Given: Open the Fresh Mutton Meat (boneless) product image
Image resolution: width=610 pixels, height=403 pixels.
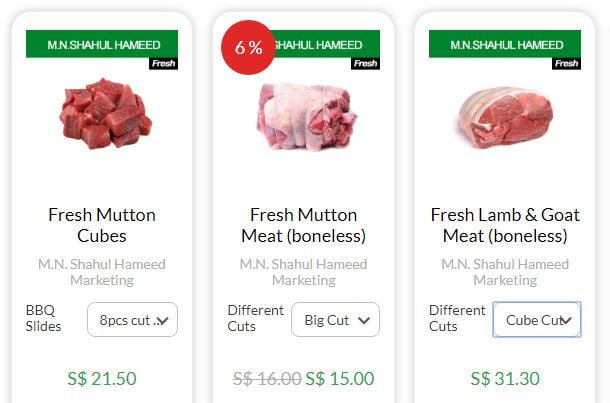Looking at the screenshot, I should 303,117.
